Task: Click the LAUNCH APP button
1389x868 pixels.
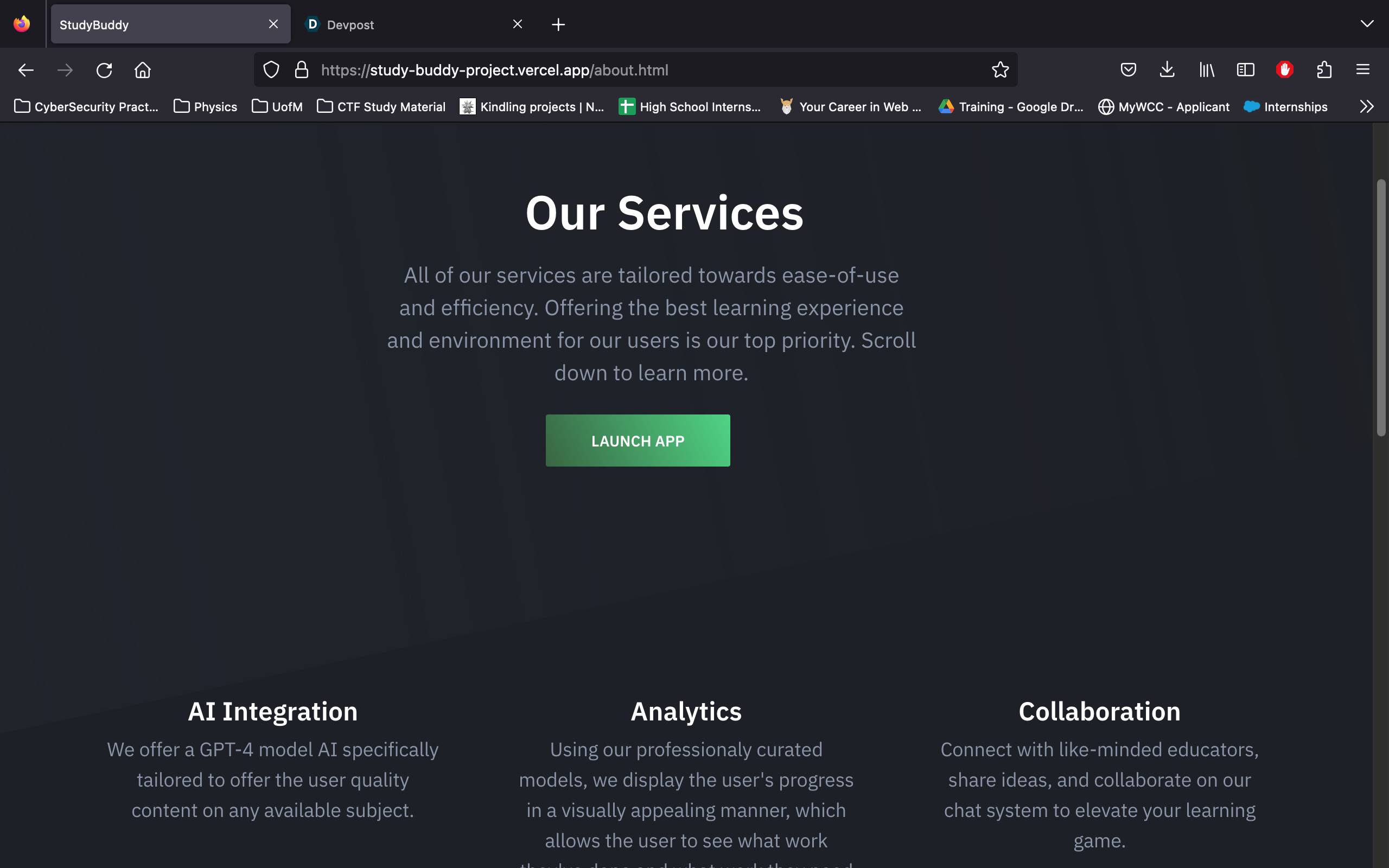Action: (638, 441)
